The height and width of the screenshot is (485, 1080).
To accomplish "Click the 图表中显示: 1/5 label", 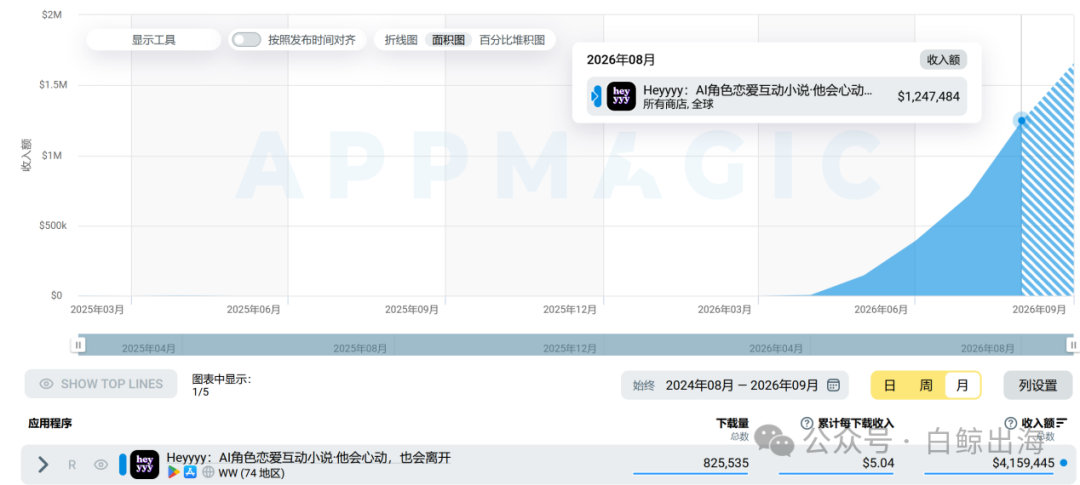I will click(x=222, y=385).
